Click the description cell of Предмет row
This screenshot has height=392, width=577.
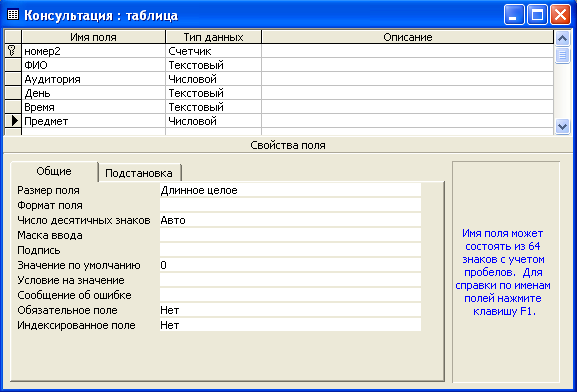408,121
